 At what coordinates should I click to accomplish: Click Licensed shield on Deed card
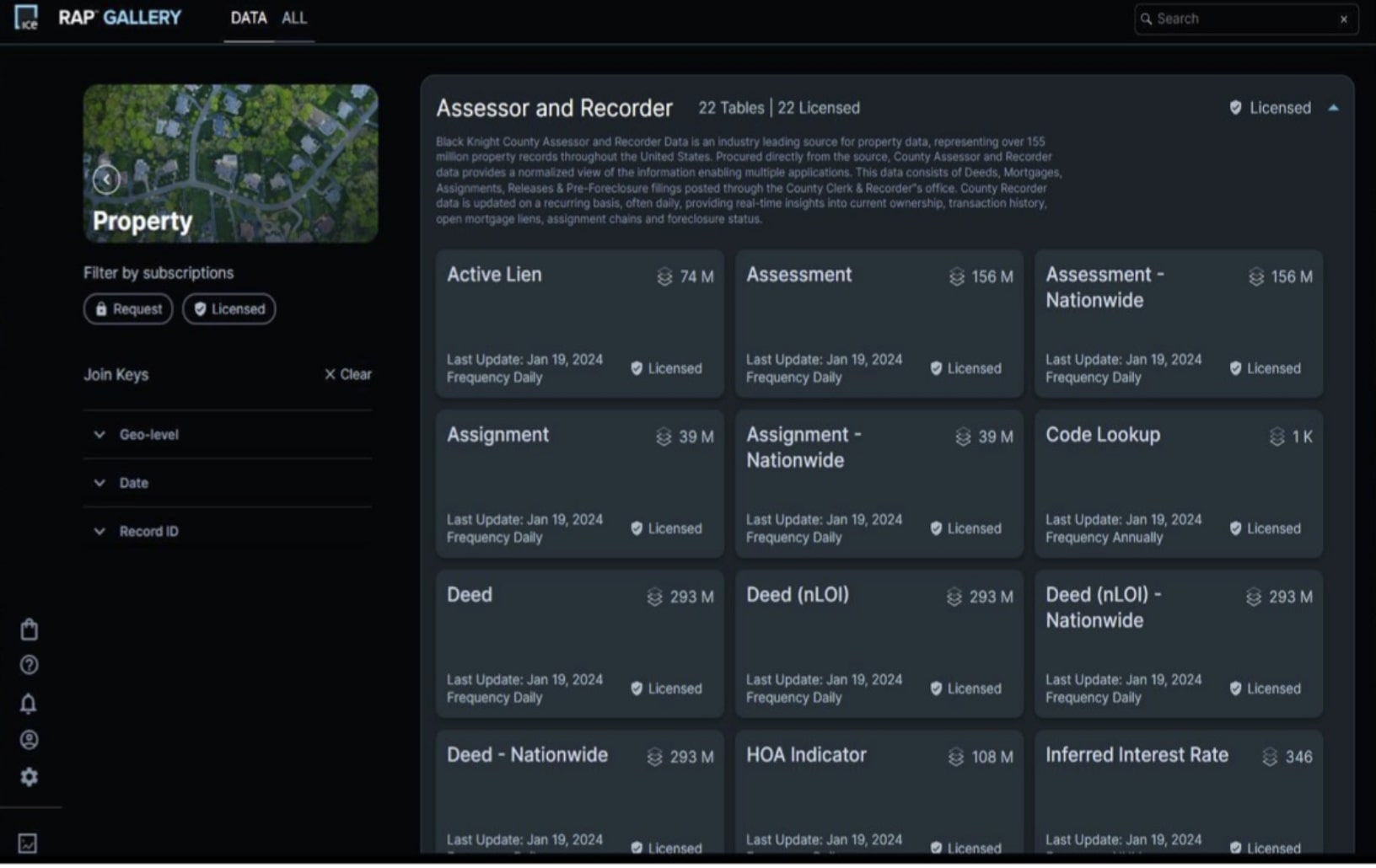click(x=637, y=689)
